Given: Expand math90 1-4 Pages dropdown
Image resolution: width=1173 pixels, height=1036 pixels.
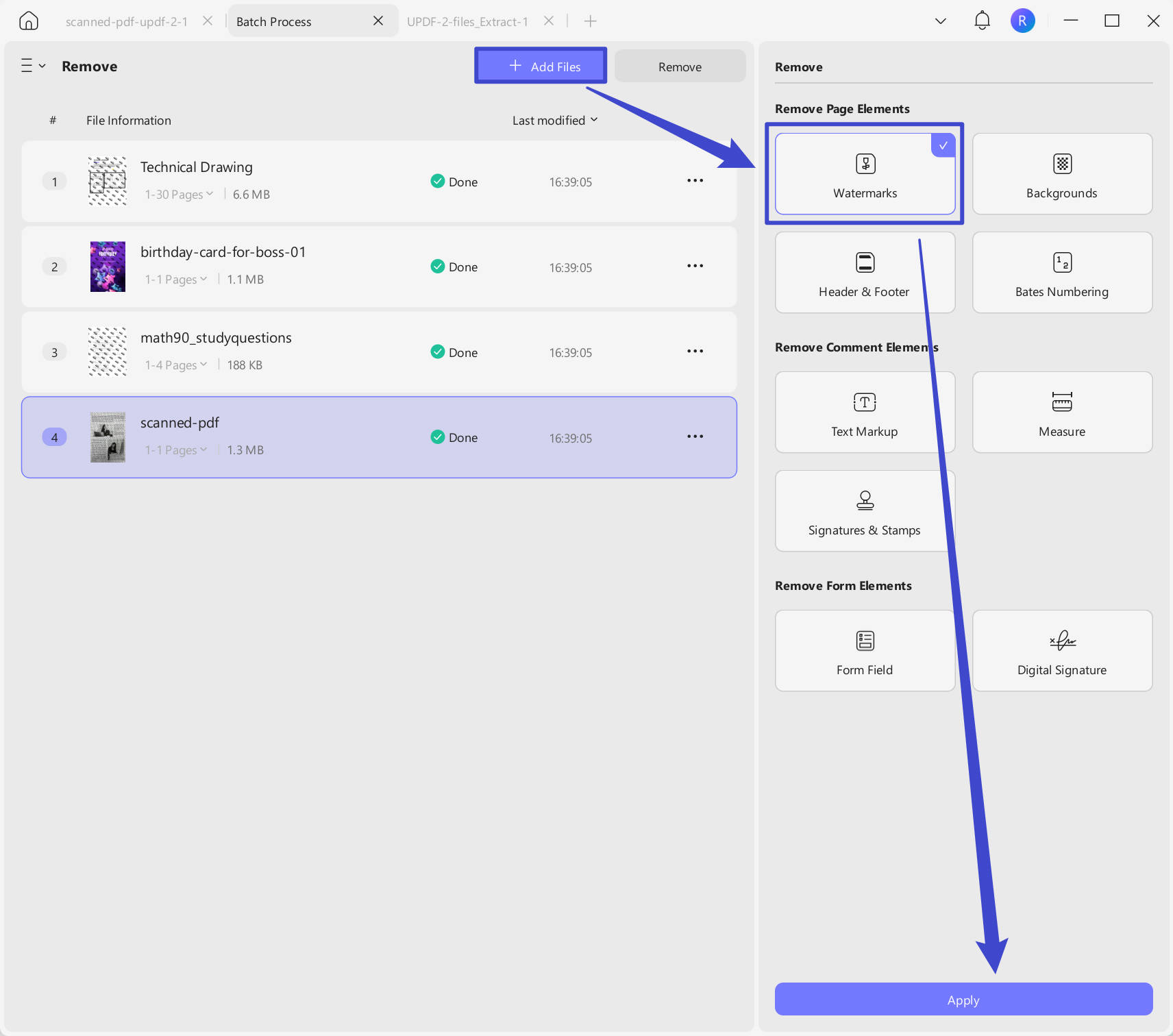Looking at the screenshot, I should [x=176, y=365].
